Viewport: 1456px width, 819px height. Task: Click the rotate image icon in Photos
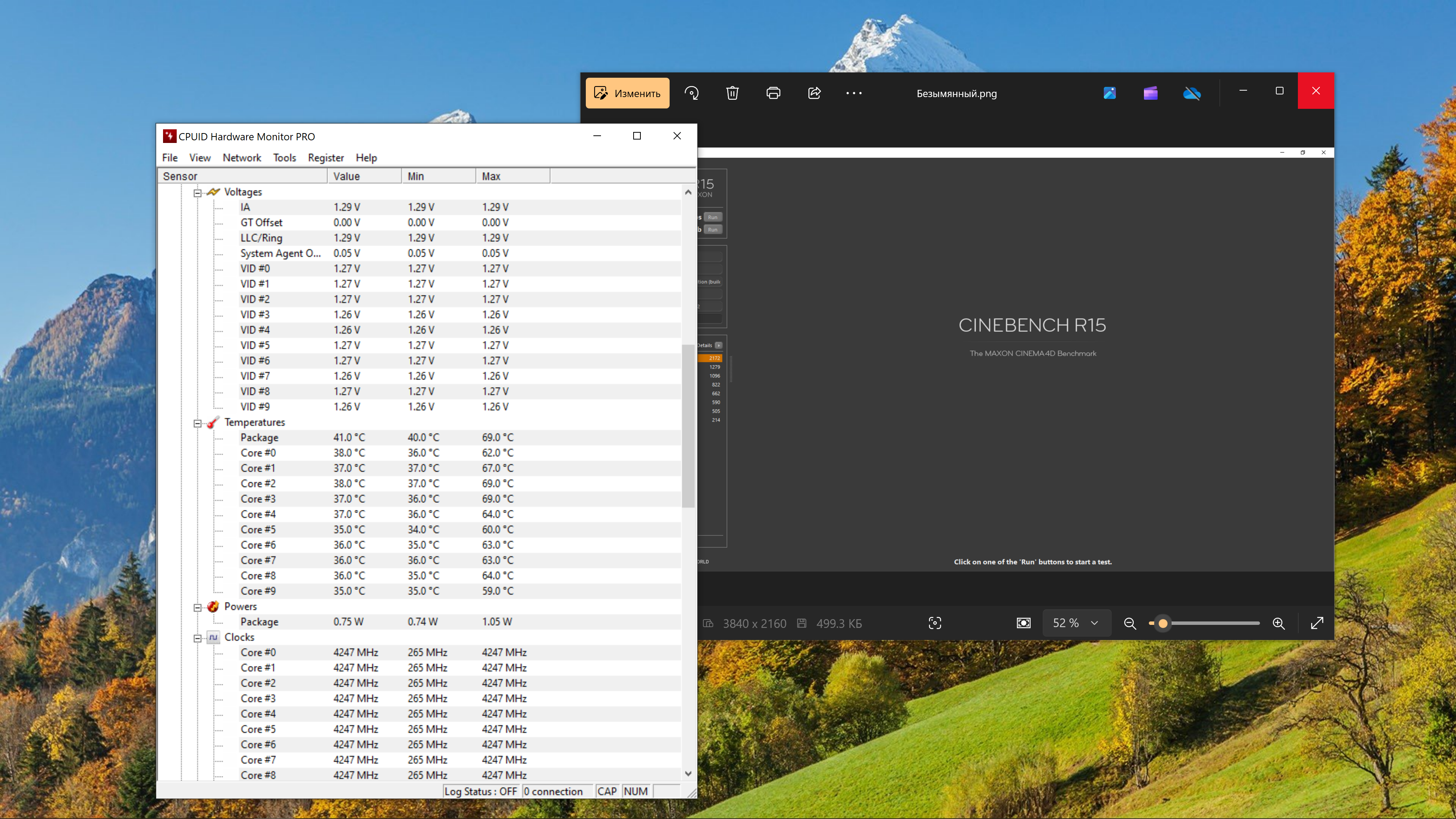click(691, 93)
